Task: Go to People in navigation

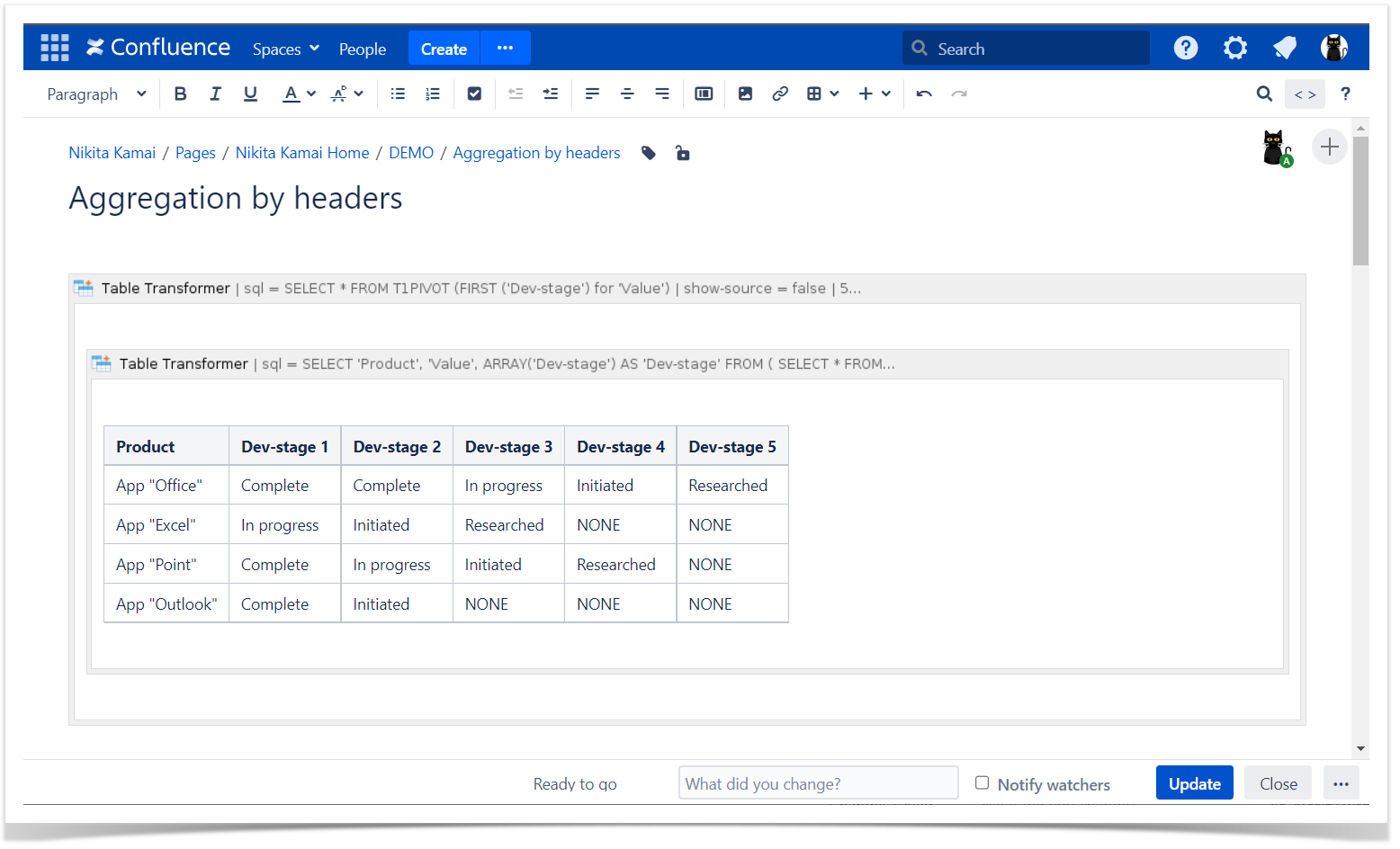Action: pyautogui.click(x=363, y=49)
